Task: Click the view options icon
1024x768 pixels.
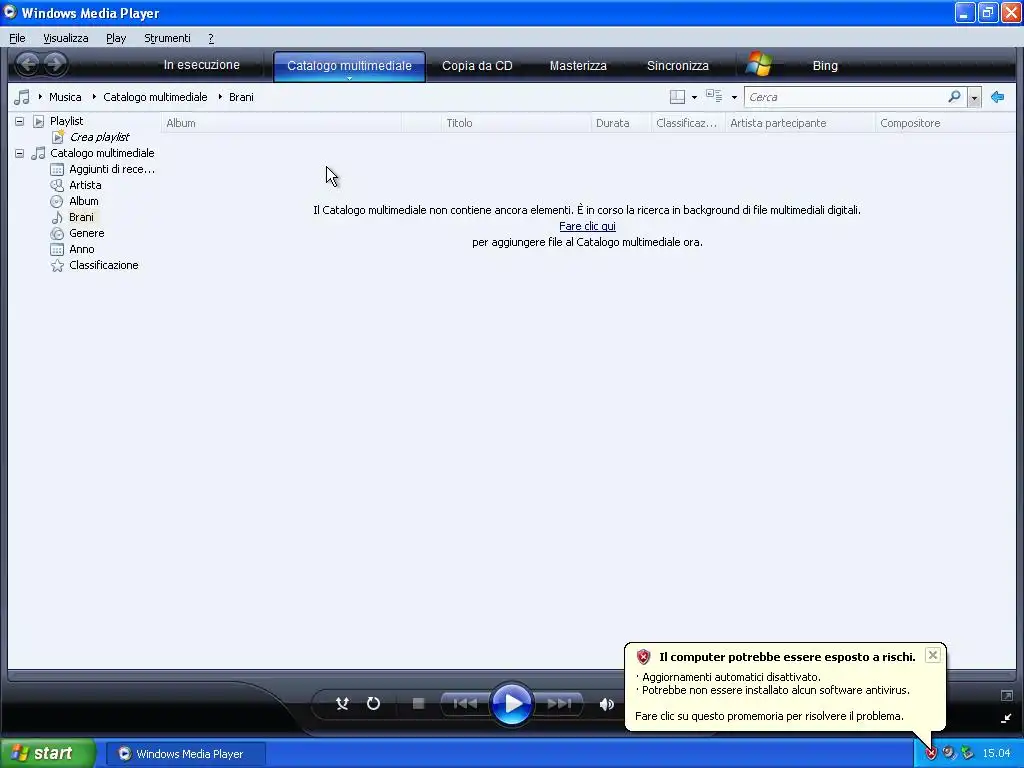Action: [714, 97]
